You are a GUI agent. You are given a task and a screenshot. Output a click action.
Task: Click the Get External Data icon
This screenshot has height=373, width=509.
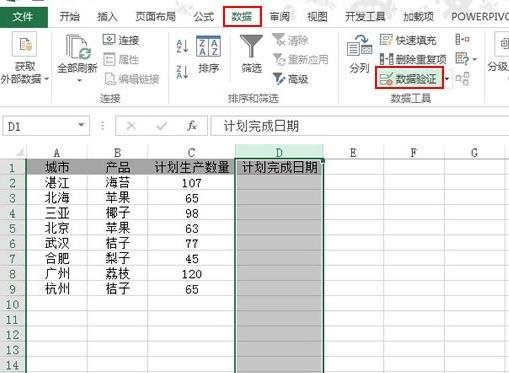point(25,45)
